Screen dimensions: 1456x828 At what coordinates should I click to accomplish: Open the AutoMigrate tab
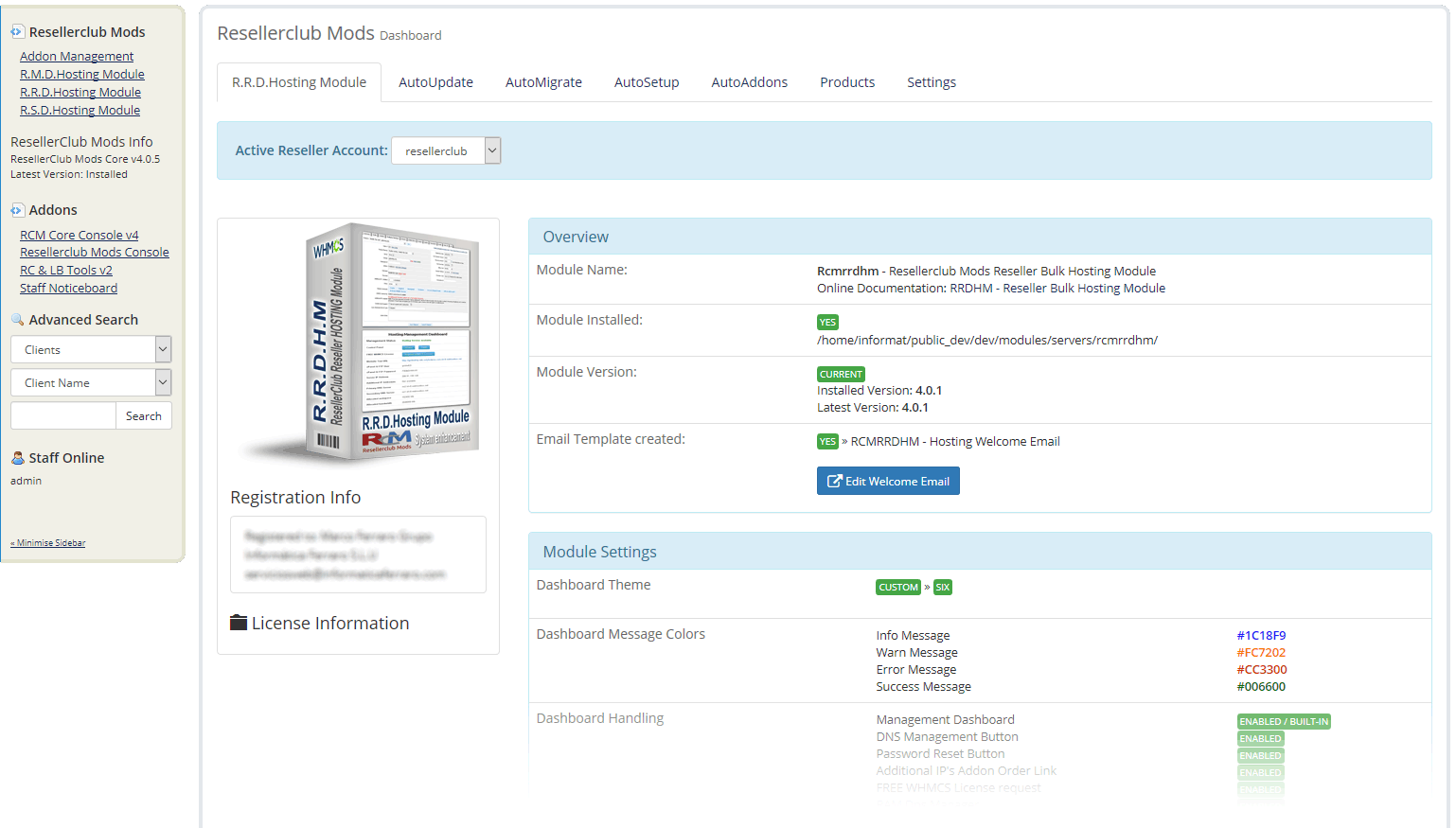[x=543, y=82]
